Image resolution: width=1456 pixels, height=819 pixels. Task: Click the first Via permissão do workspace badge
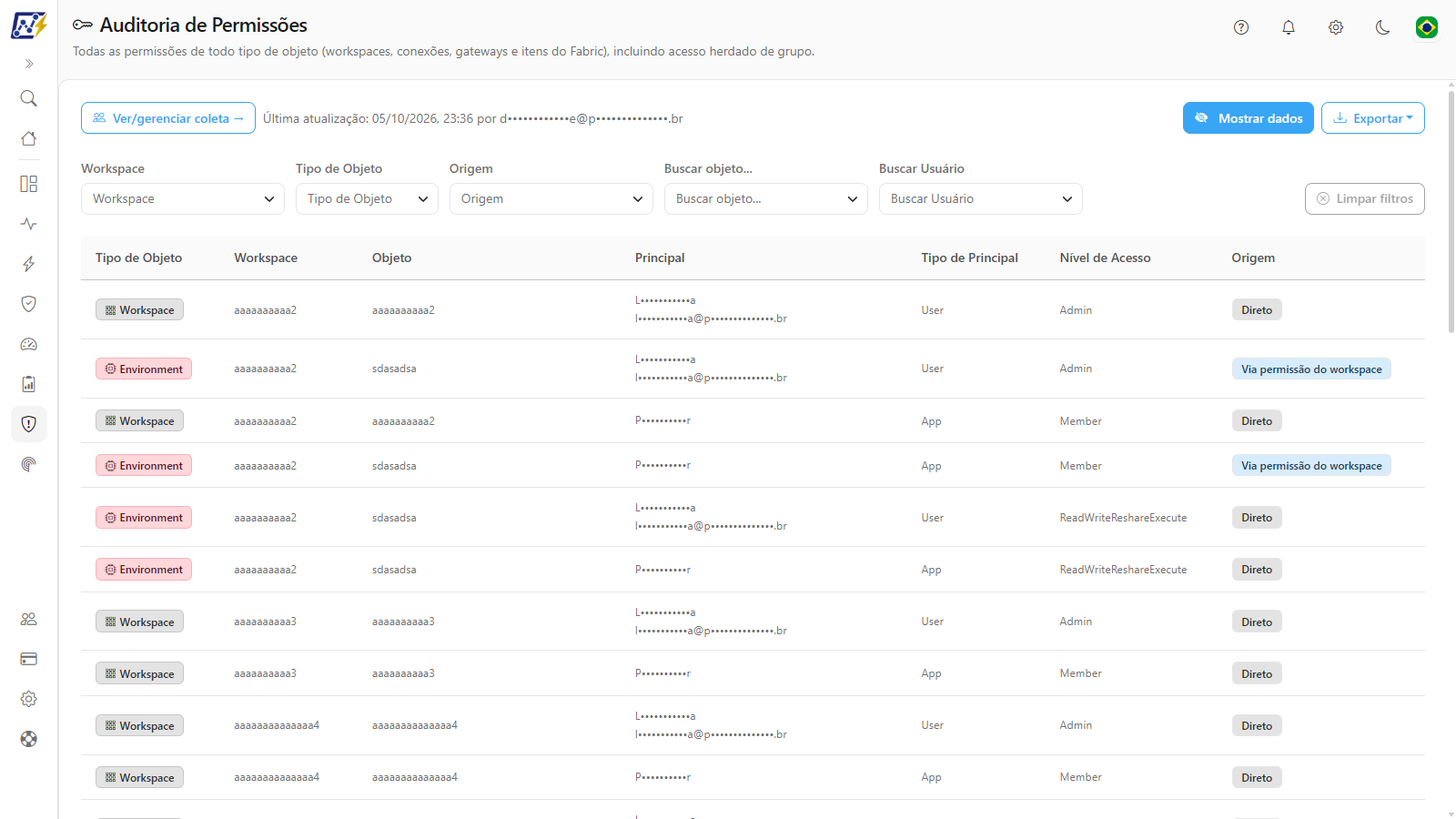pos(1311,369)
